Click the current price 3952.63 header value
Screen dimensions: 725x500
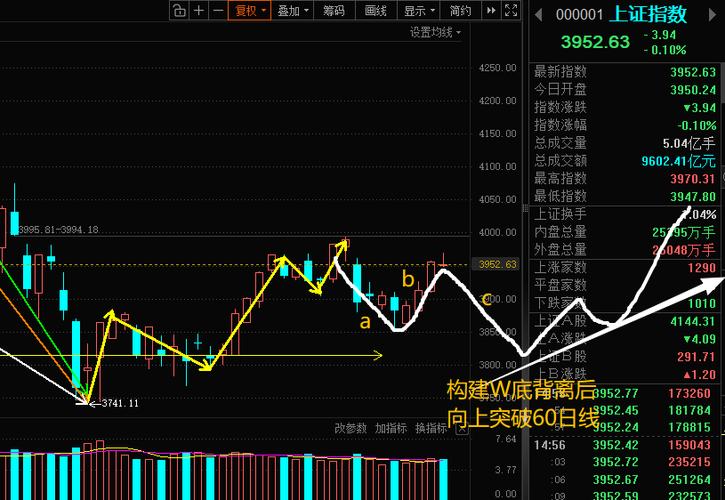595,42
